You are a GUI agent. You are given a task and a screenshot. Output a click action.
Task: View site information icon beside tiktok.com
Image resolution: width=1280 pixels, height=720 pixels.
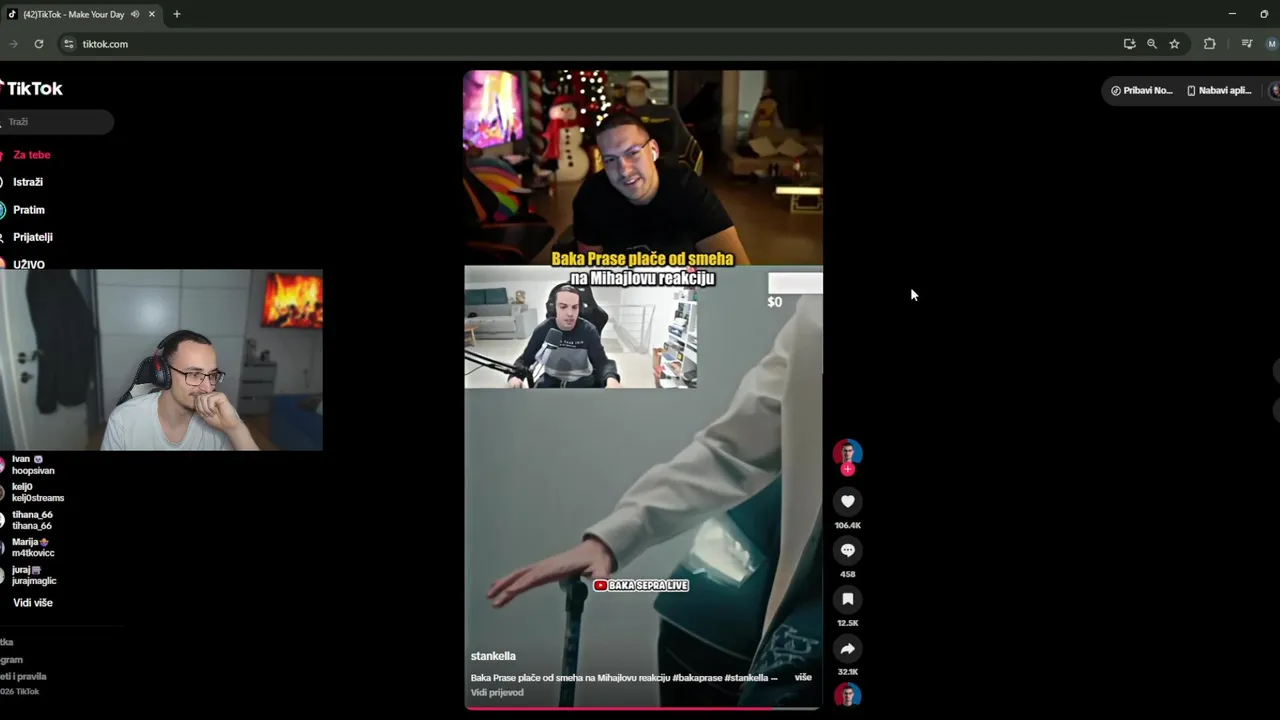(68, 44)
